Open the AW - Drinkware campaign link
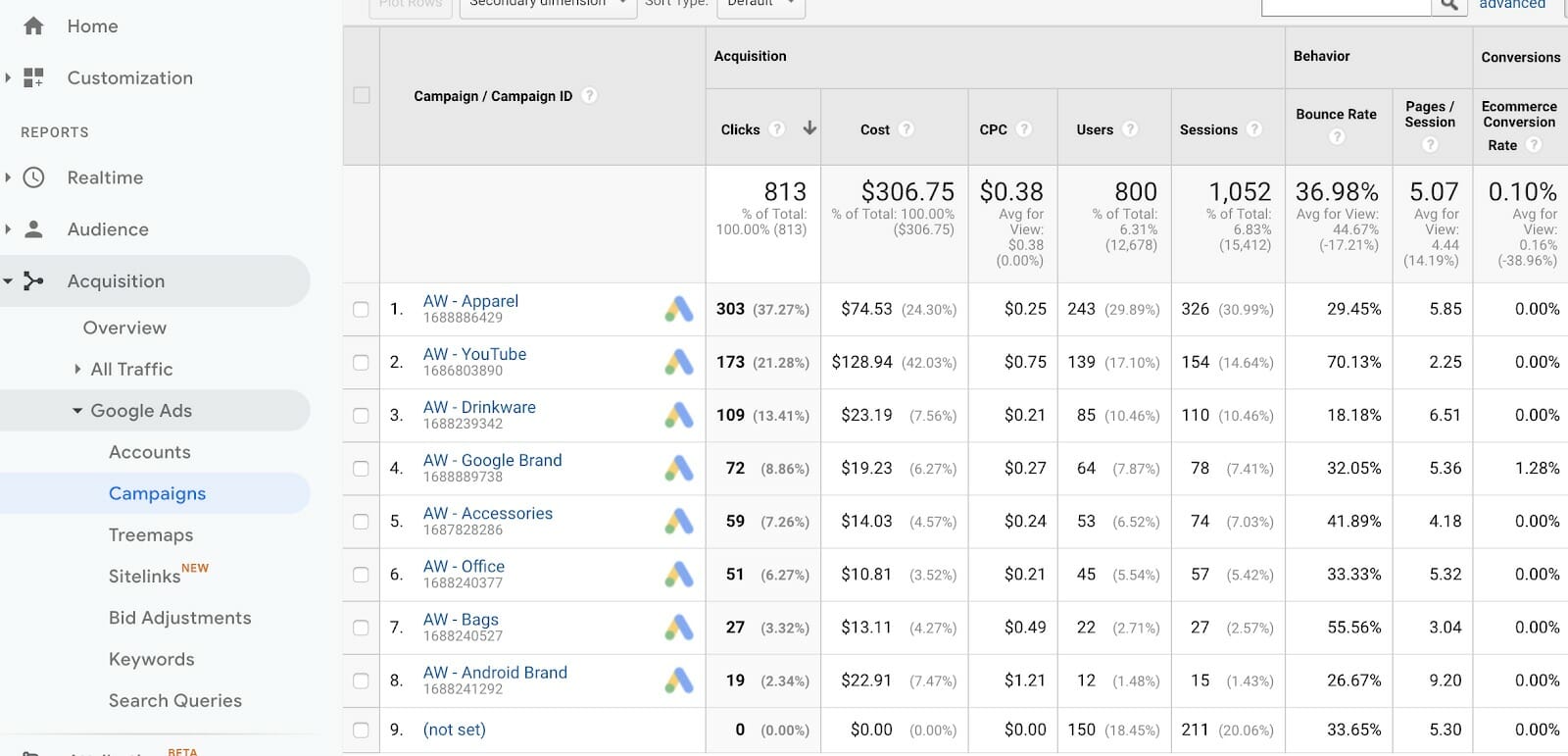Screen dimensions: 1568x756 point(479,407)
